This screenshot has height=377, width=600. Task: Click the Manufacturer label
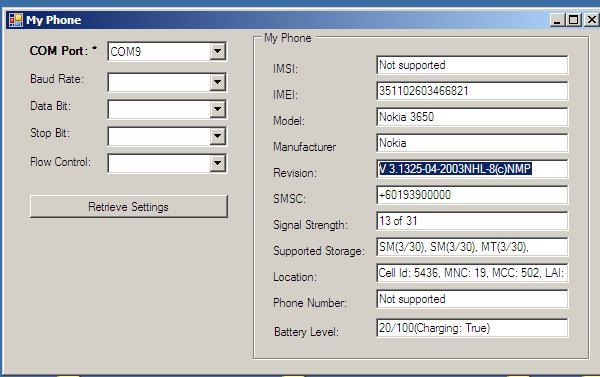305,147
